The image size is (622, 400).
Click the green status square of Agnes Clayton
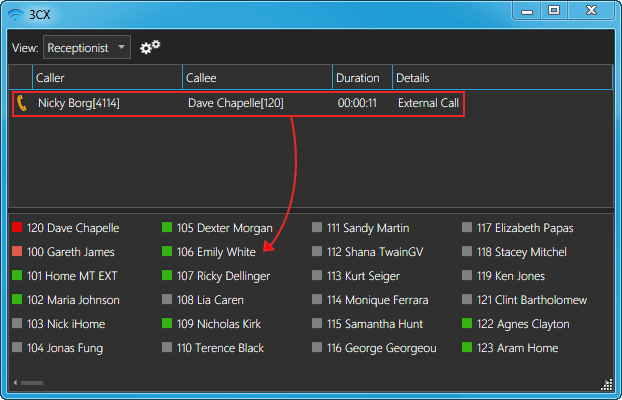pyautogui.click(x=467, y=323)
